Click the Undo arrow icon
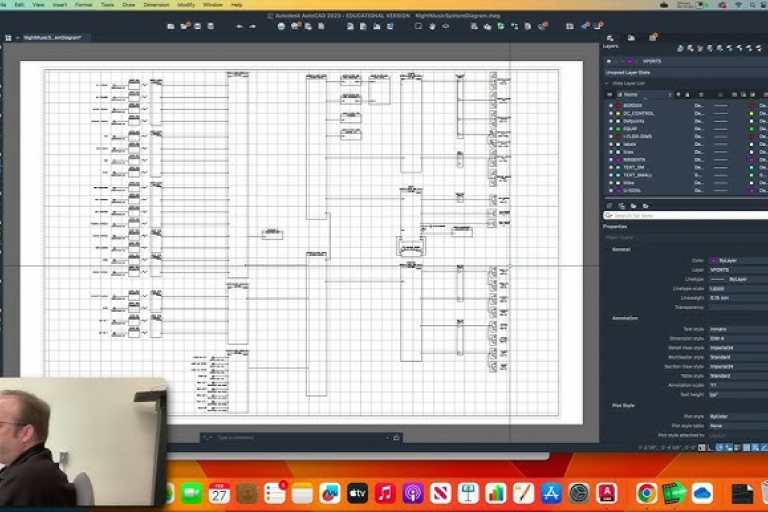768x512 pixels. click(240, 26)
